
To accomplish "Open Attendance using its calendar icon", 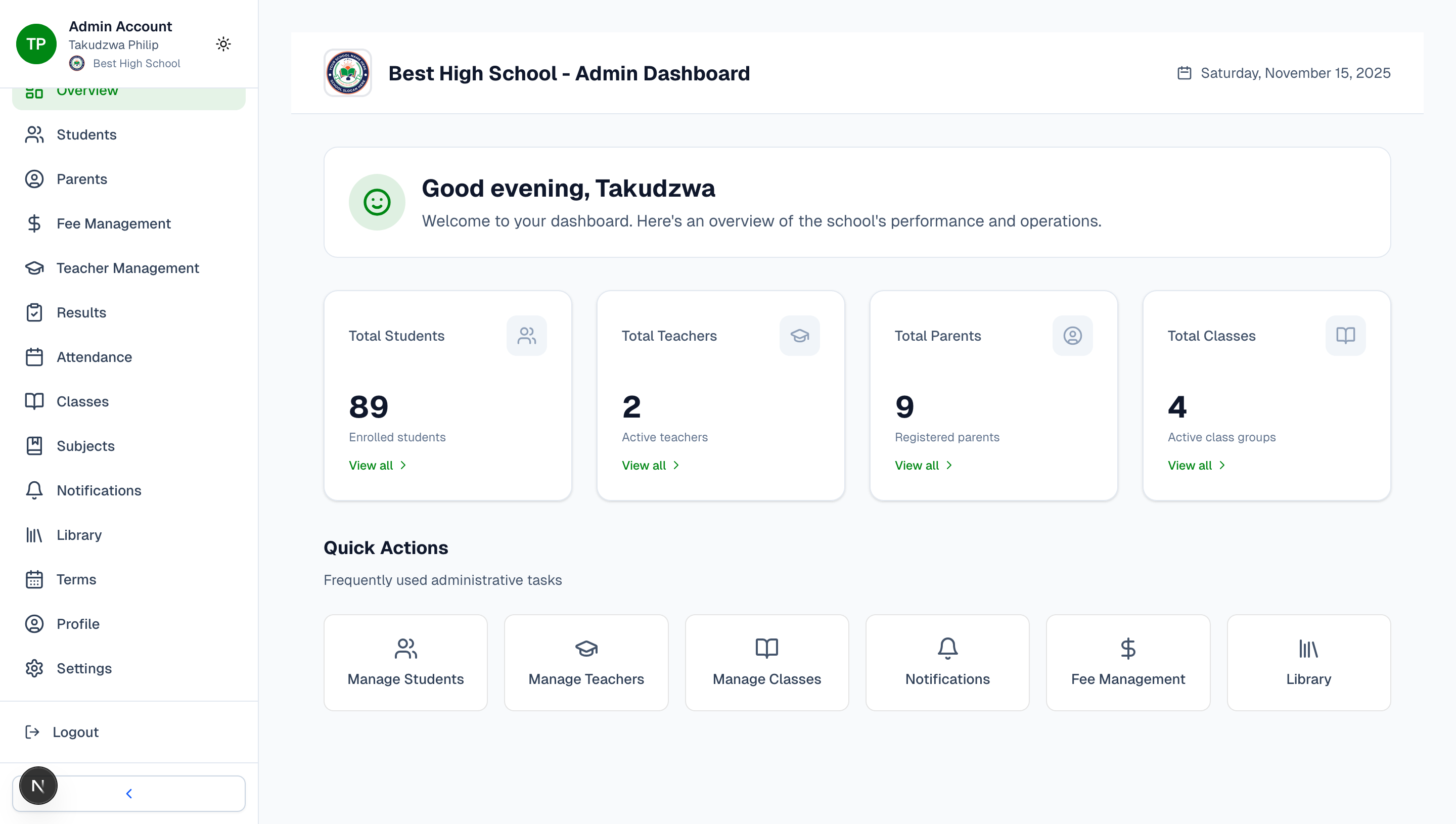I will pos(34,356).
